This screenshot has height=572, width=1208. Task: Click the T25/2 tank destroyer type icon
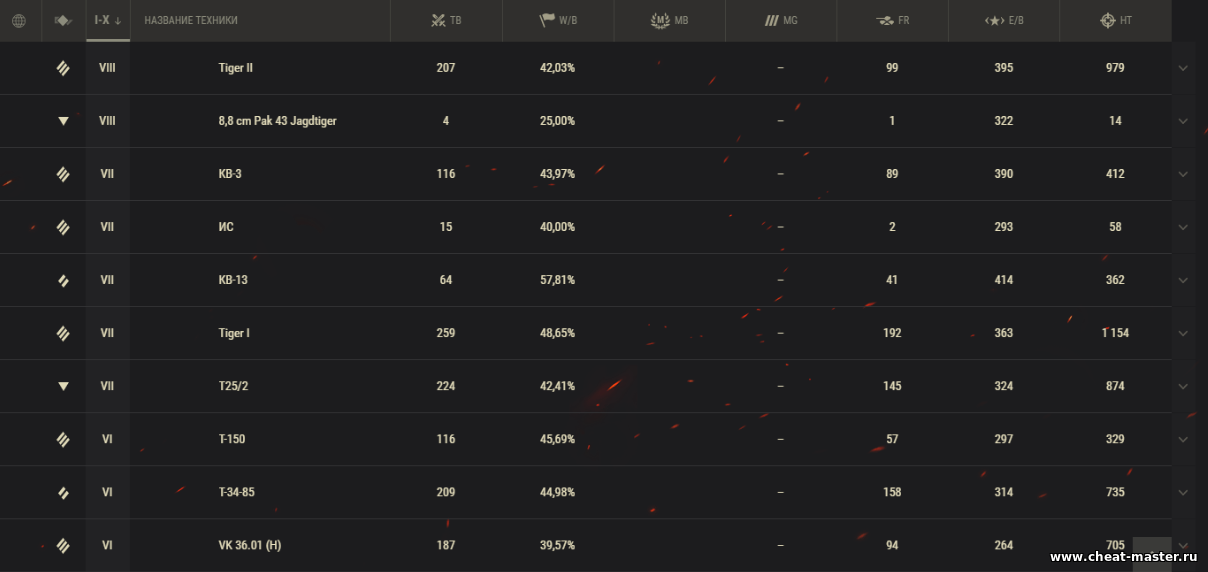63,386
